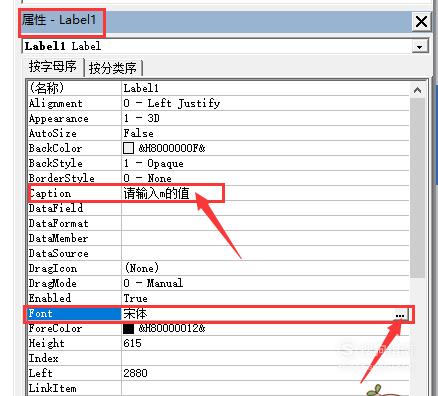Select the highlighted Font property name
The width and height of the screenshot is (438, 396).
point(40,313)
